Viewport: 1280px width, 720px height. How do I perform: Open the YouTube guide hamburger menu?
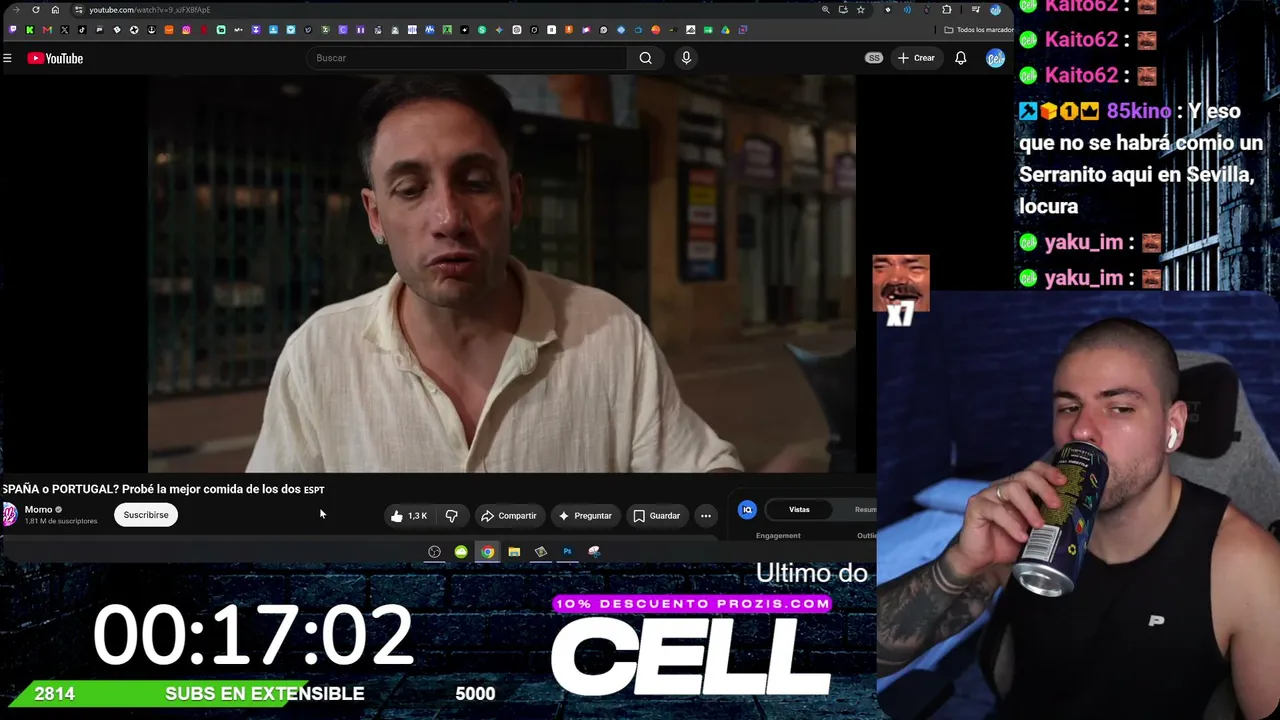7,58
